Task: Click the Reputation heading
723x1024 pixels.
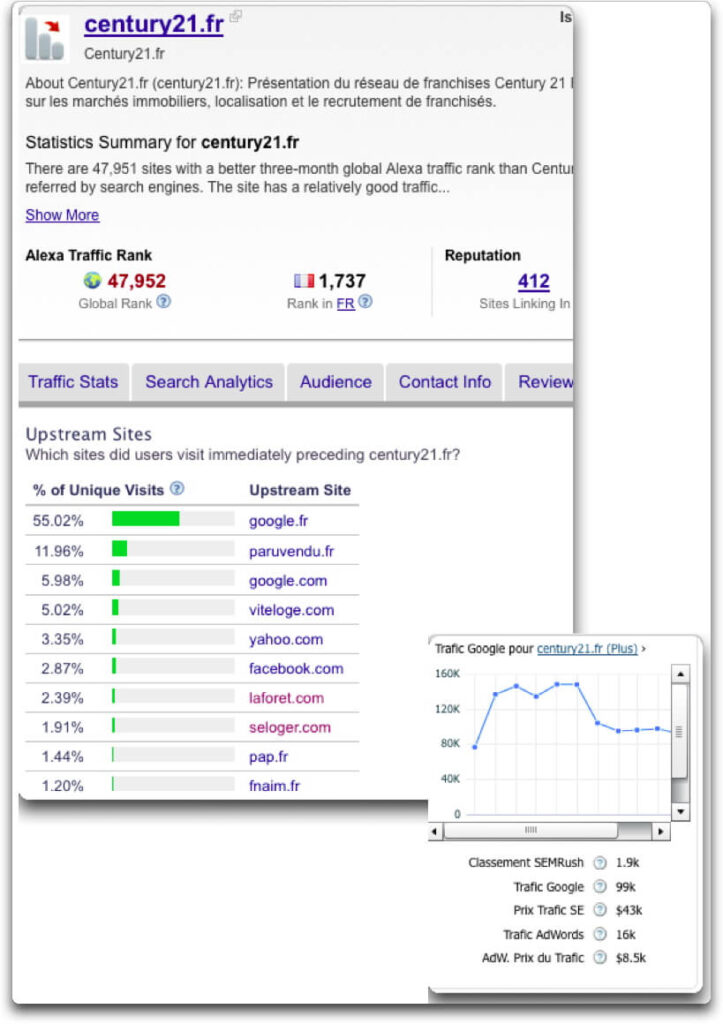Action: [483, 255]
